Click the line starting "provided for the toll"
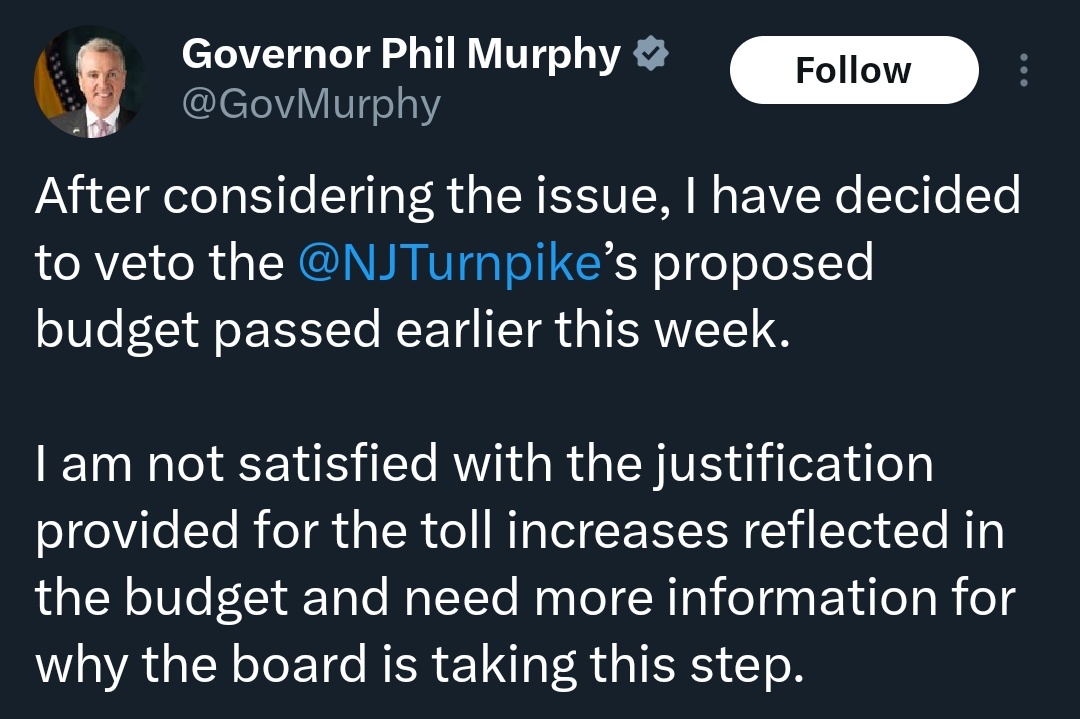Screen dimensions: 1080x719 (520, 532)
